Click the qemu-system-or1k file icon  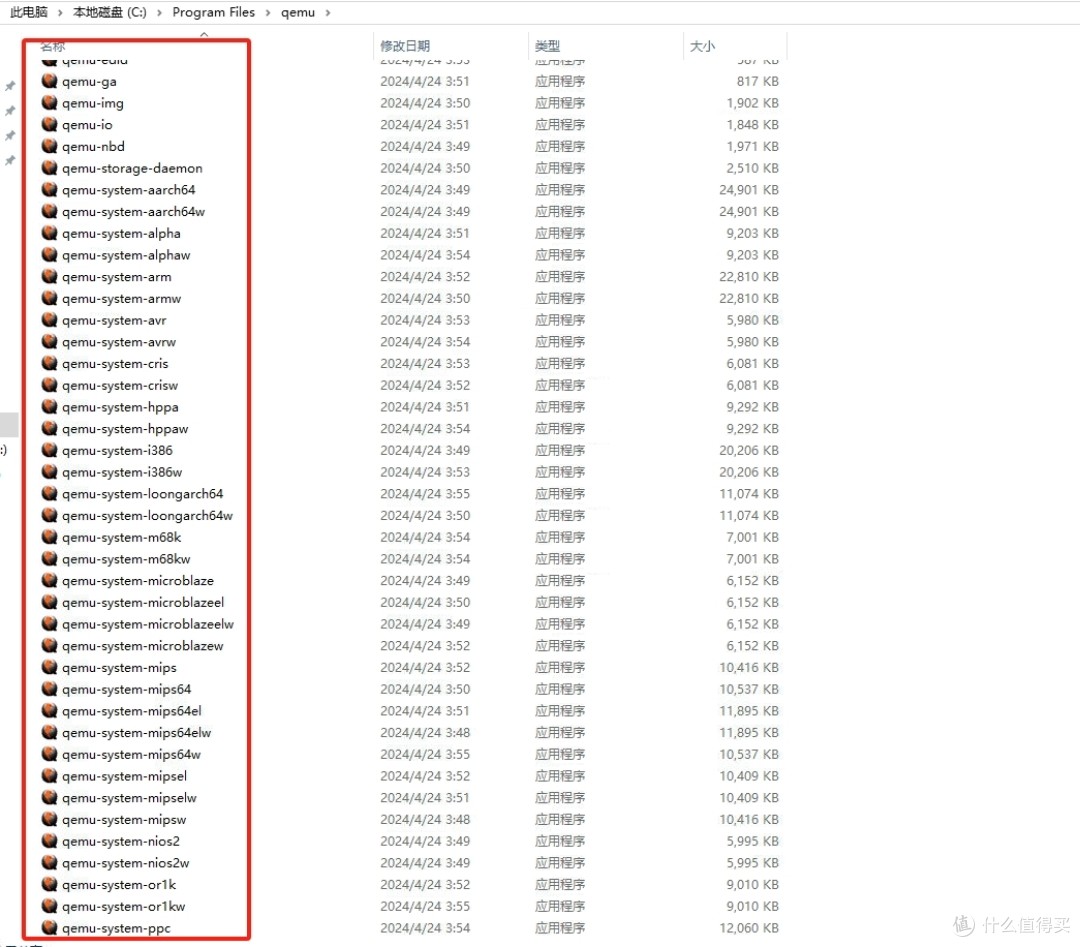(x=49, y=884)
